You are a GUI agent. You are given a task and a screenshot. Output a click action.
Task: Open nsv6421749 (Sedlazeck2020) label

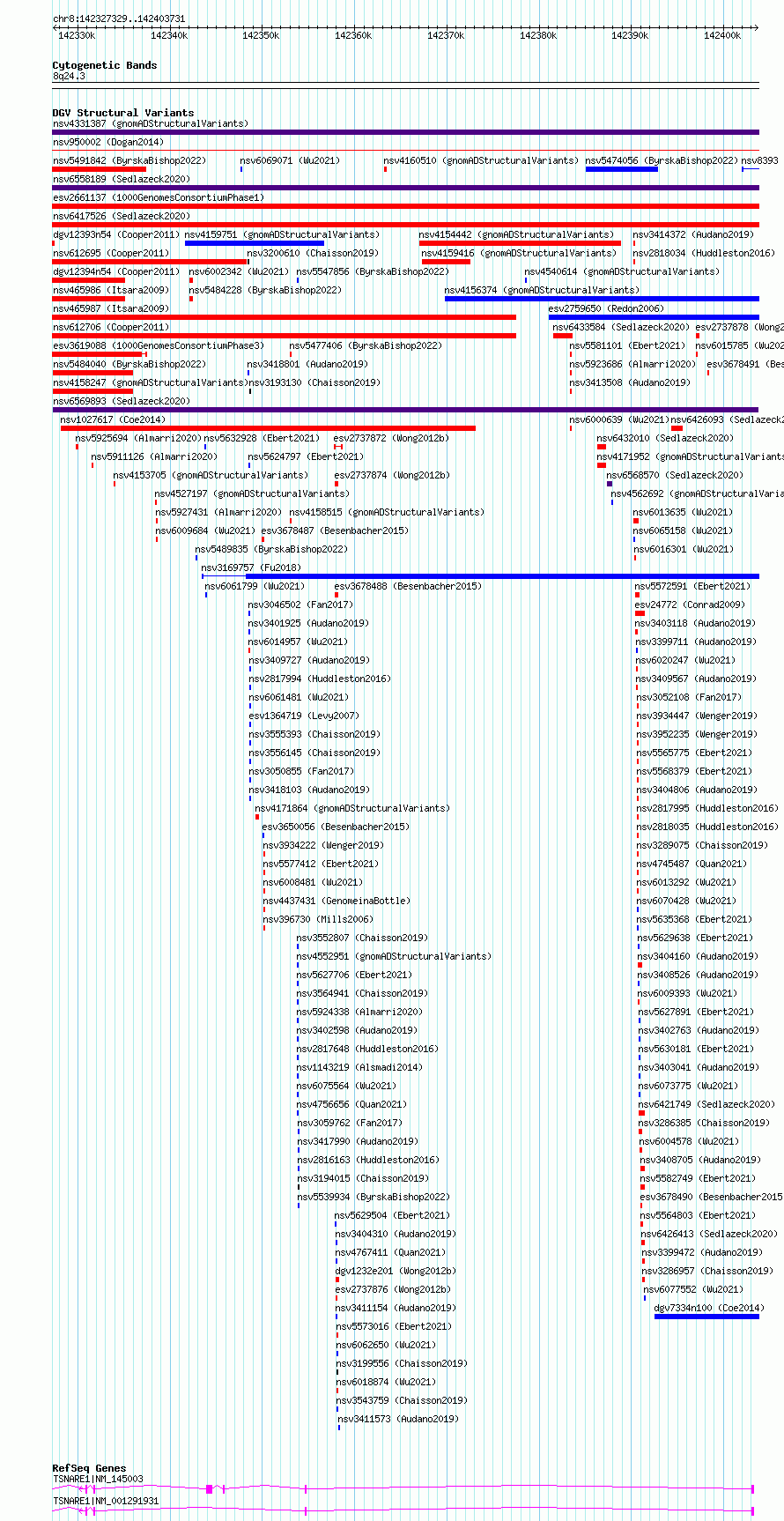pyautogui.click(x=707, y=1104)
